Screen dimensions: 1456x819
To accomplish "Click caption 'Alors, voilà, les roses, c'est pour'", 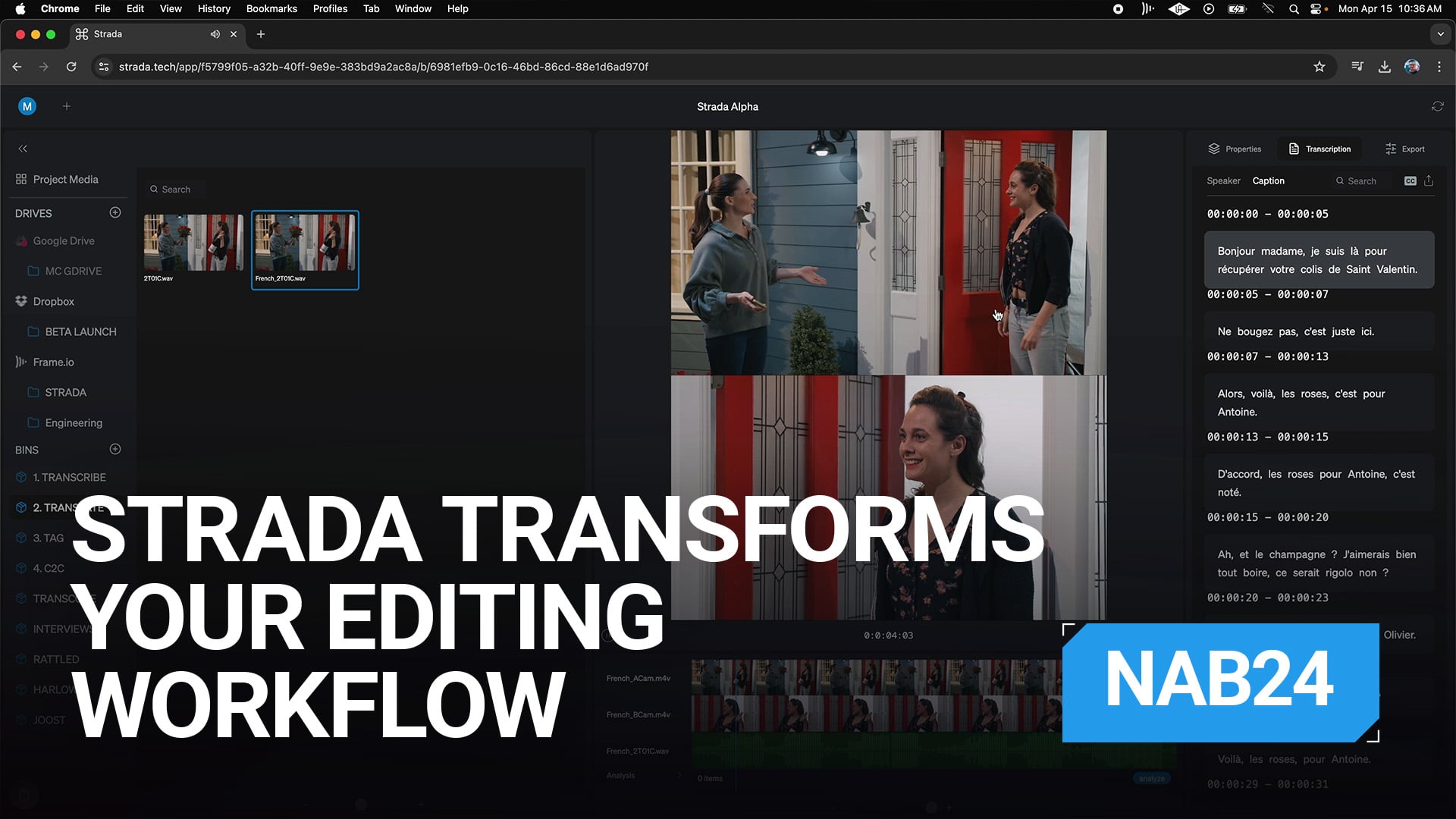I will [x=1319, y=402].
